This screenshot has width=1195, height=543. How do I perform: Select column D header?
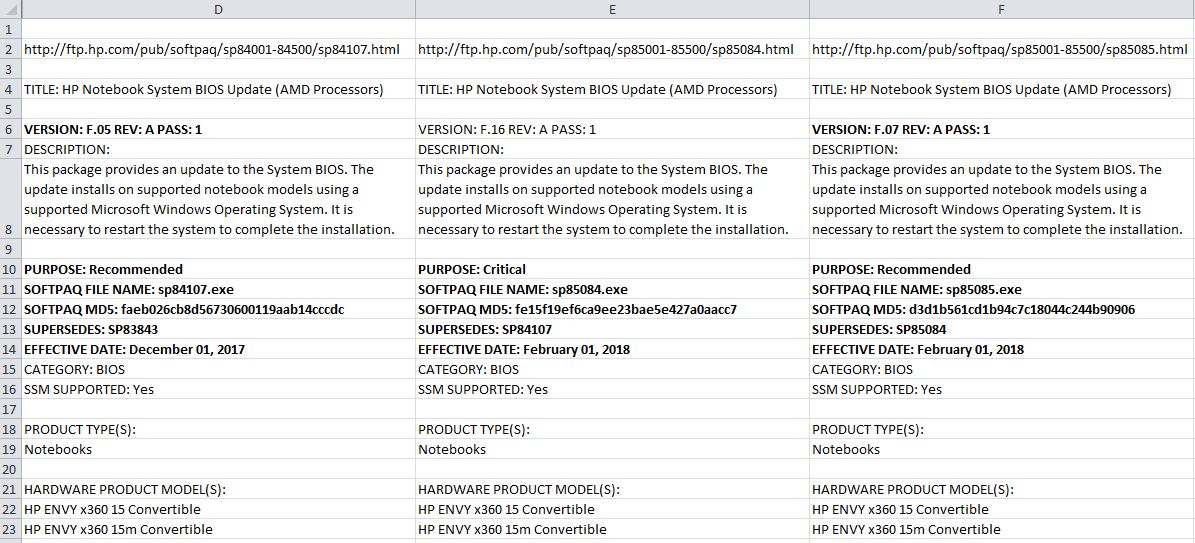(x=217, y=9)
